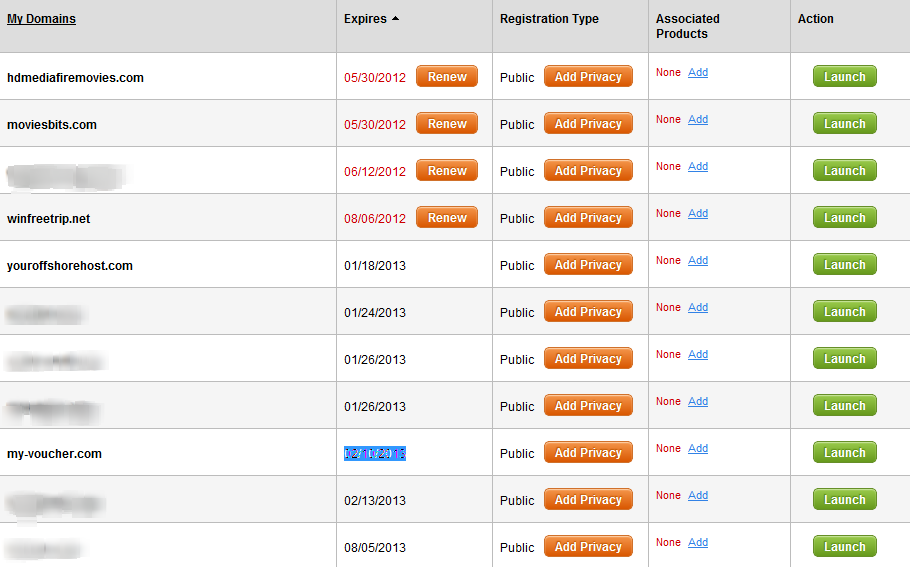Launch the domain expiring 01/24/2013

tap(844, 312)
